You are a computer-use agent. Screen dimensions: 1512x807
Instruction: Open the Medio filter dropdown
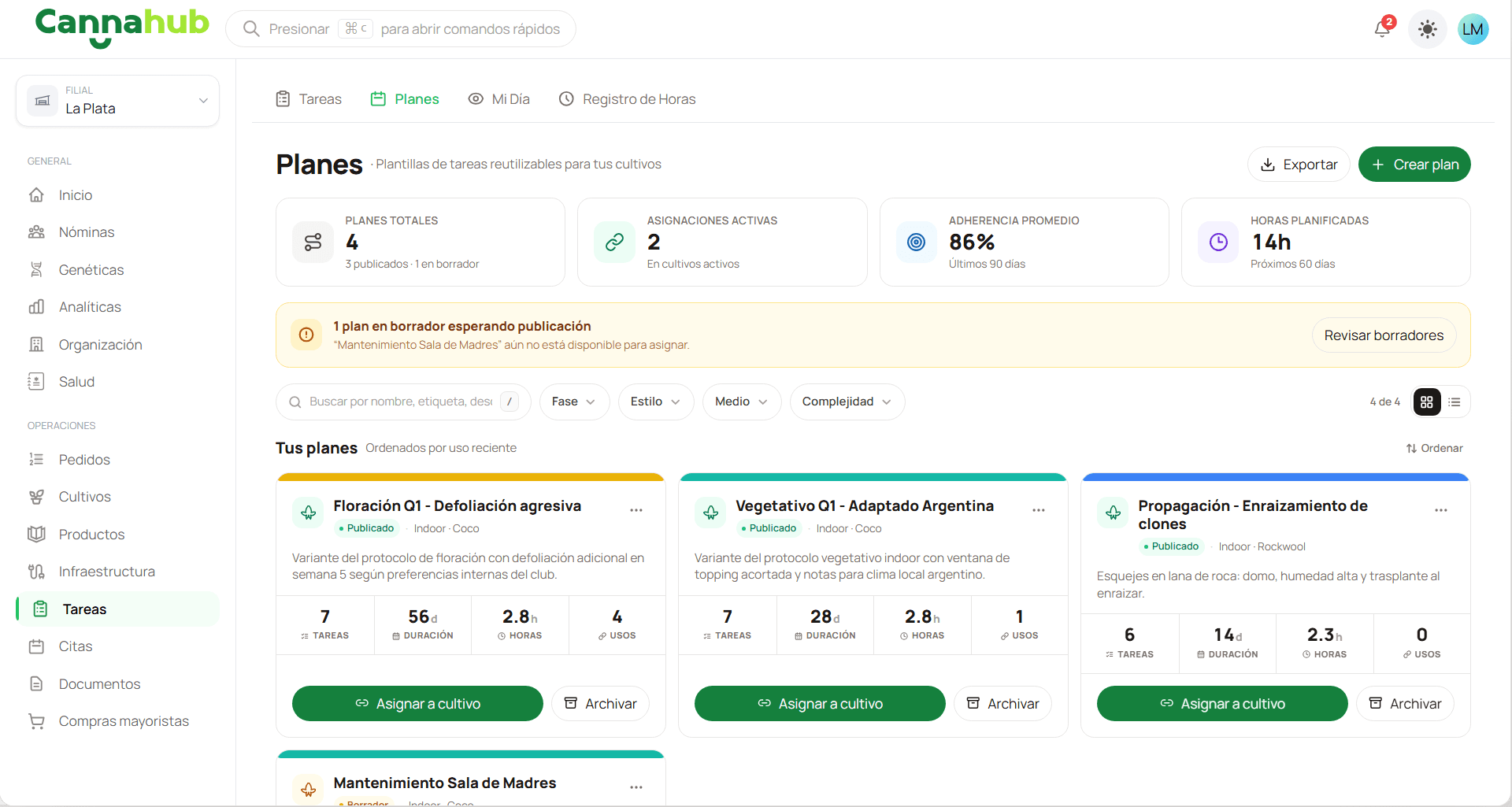pos(741,402)
